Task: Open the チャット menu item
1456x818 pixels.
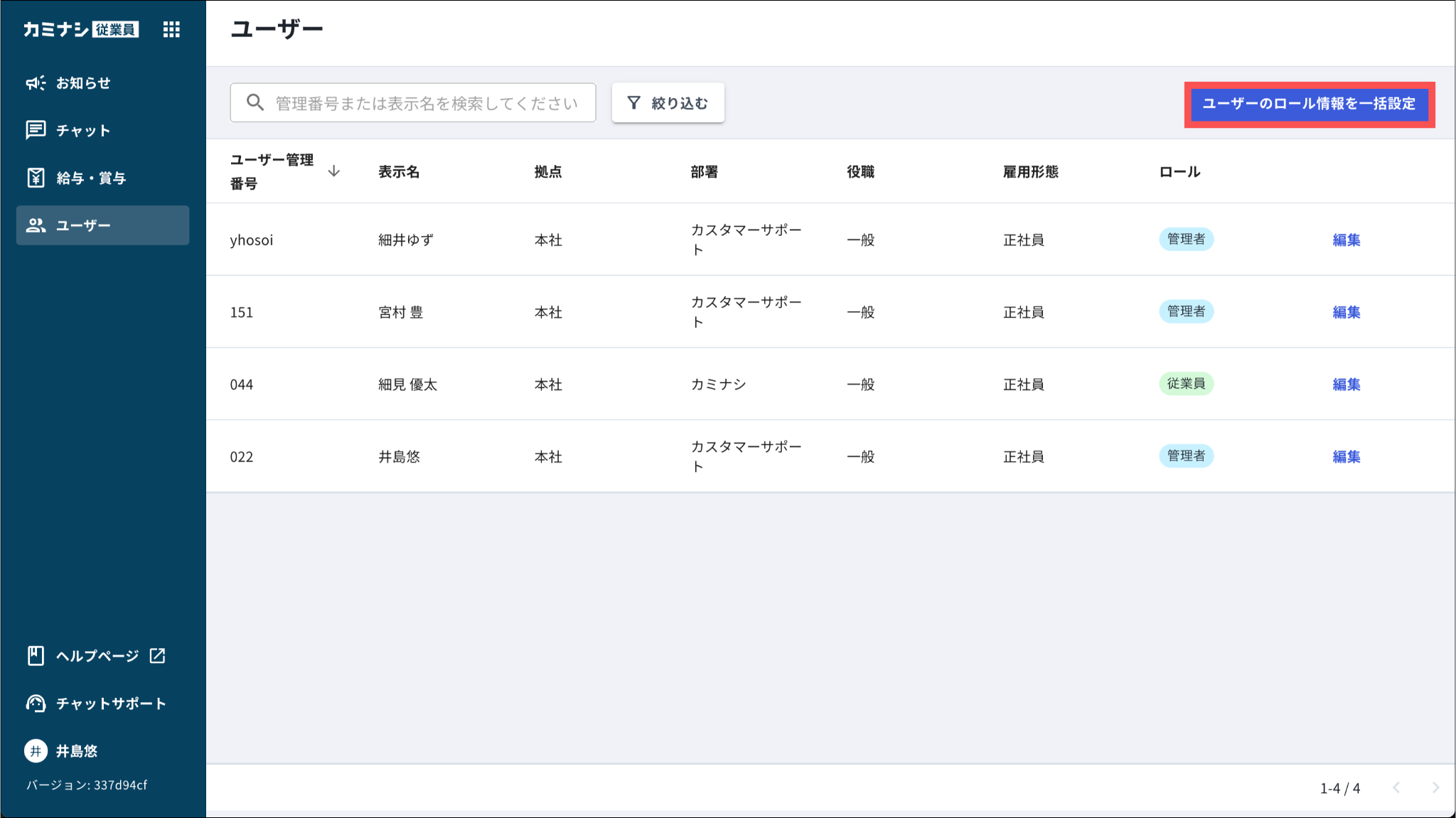Action: 83,131
